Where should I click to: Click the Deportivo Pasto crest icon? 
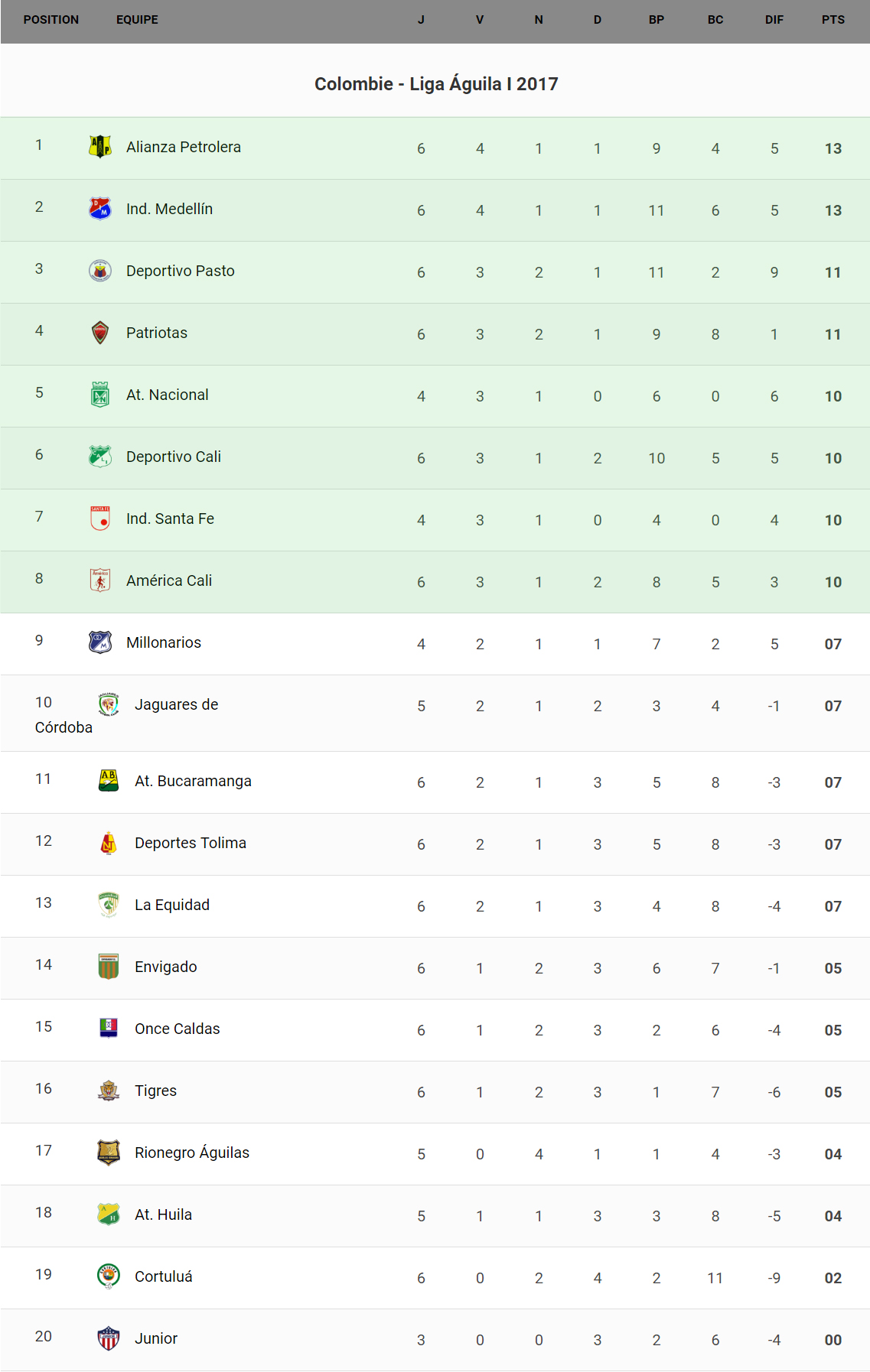tap(100, 270)
